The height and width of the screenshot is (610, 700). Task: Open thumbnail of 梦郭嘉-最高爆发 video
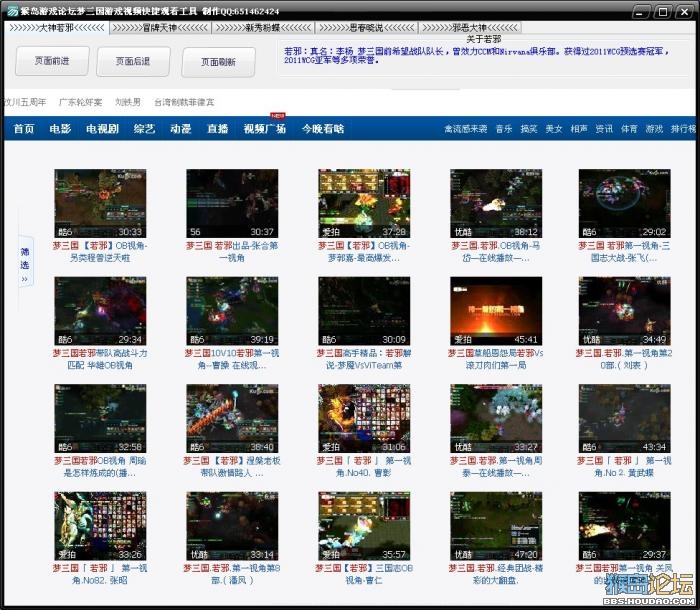point(364,203)
